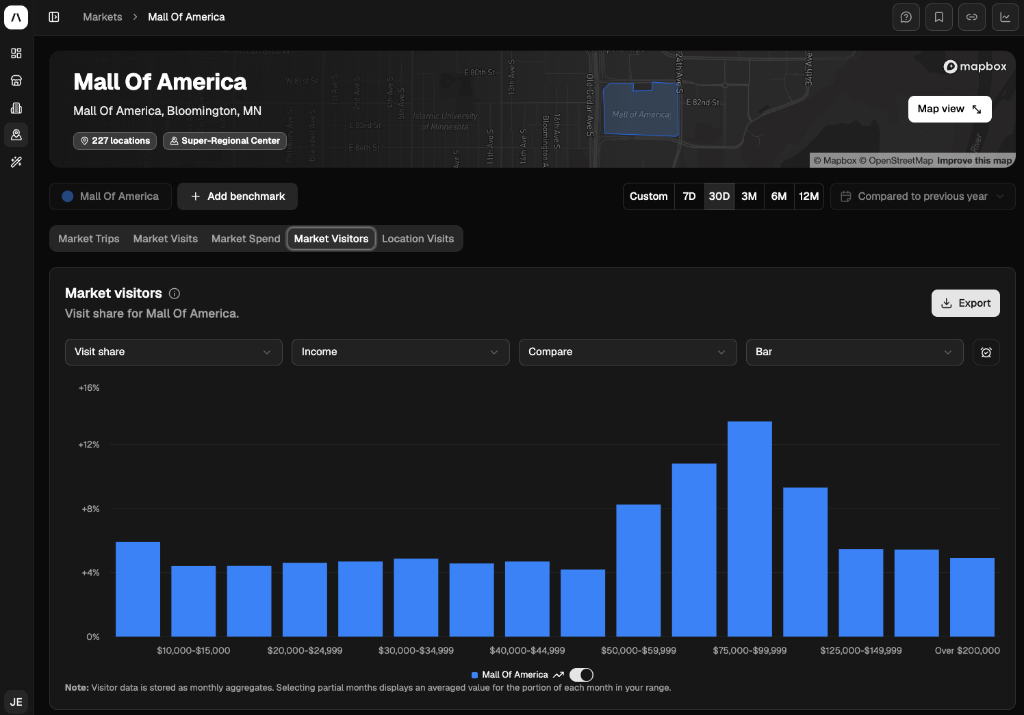This screenshot has height=715, width=1024.
Task: Click the OpenStreetMap attribution link
Action: 896,161
